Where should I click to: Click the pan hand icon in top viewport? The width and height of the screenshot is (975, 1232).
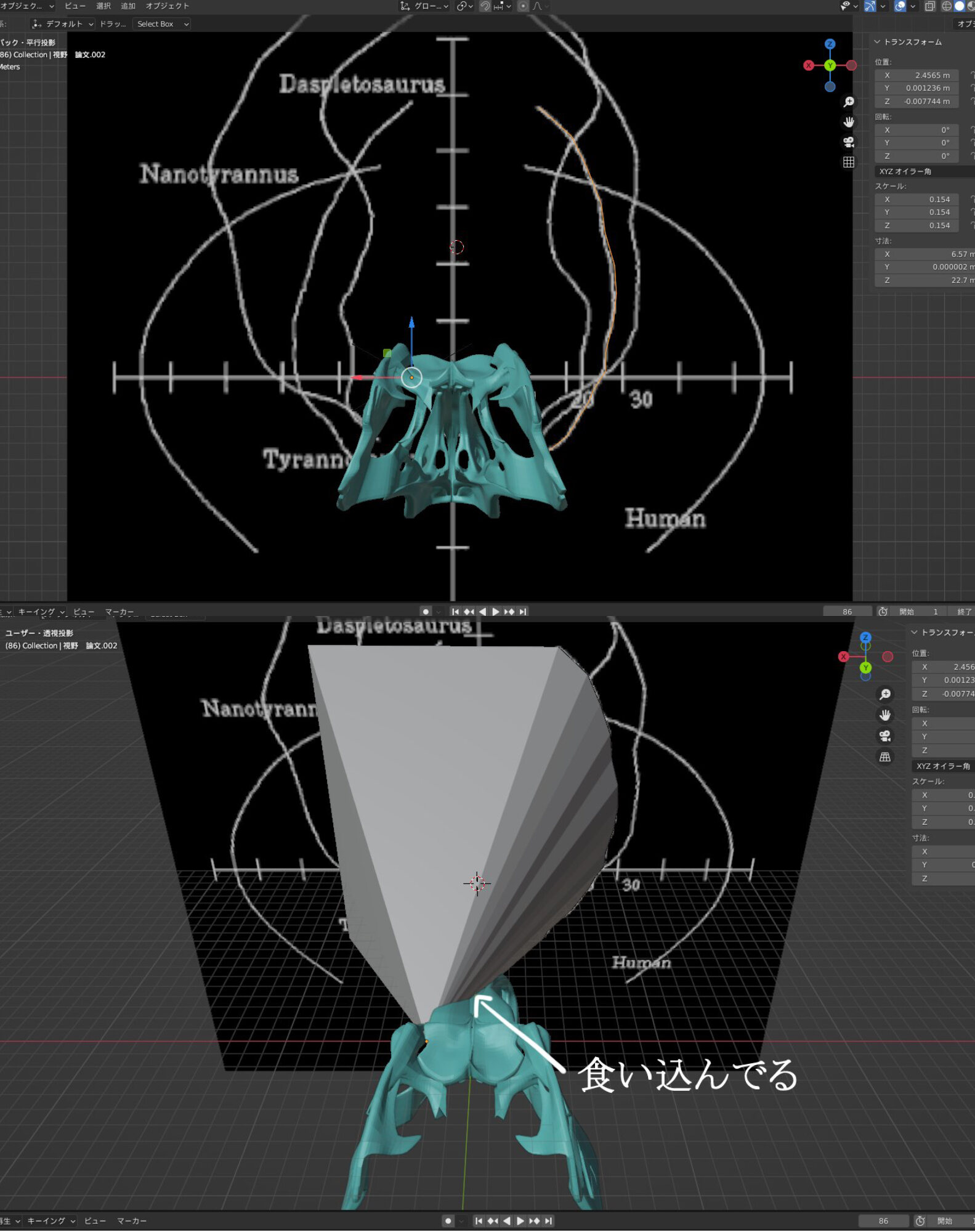tap(849, 122)
